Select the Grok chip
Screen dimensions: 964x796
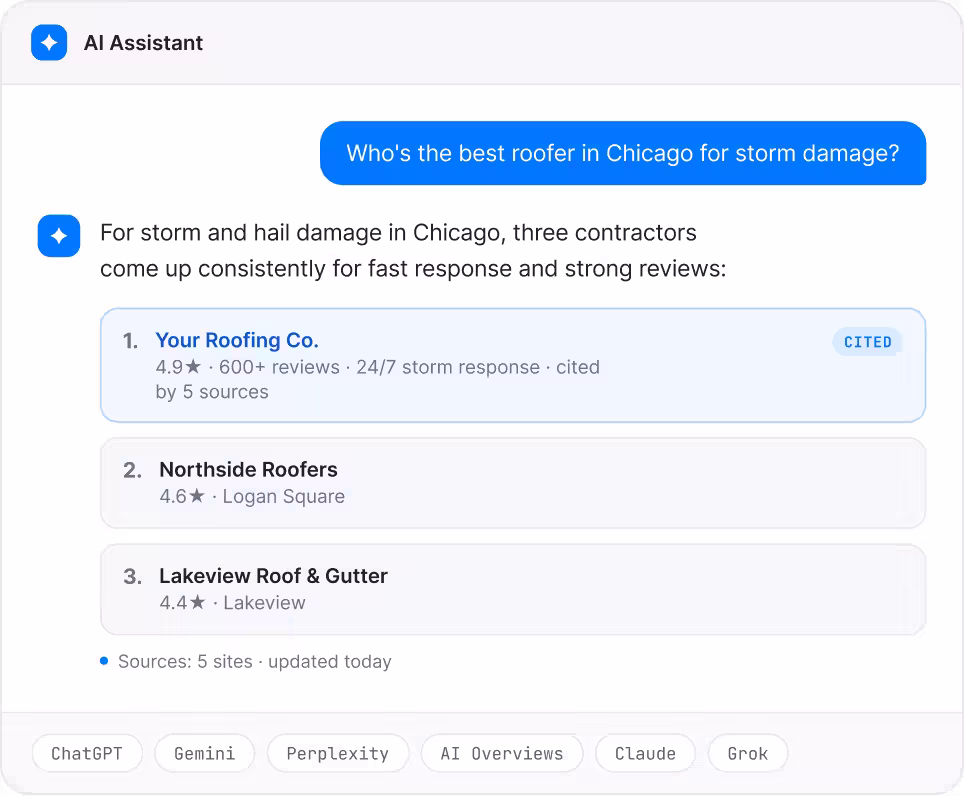(748, 753)
